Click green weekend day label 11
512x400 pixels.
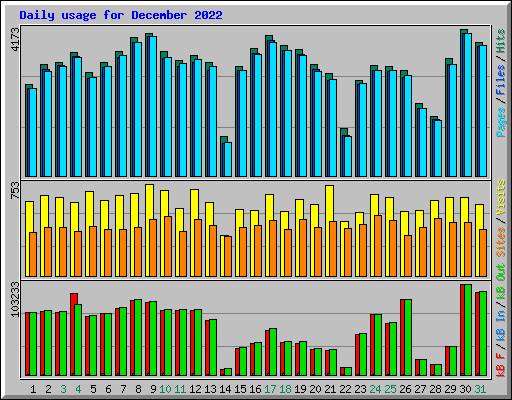(x=180, y=389)
